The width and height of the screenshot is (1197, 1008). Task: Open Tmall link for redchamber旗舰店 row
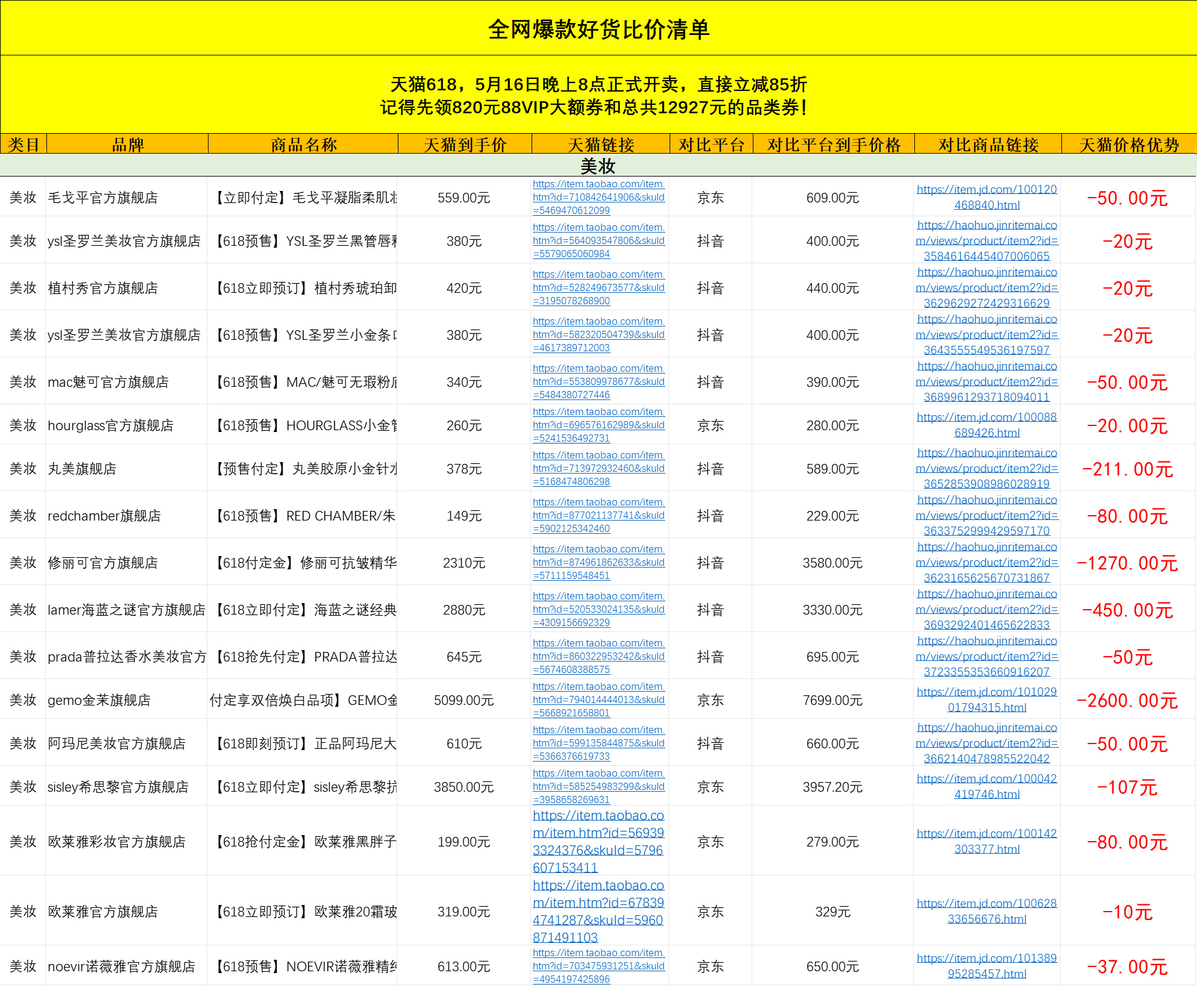[598, 515]
